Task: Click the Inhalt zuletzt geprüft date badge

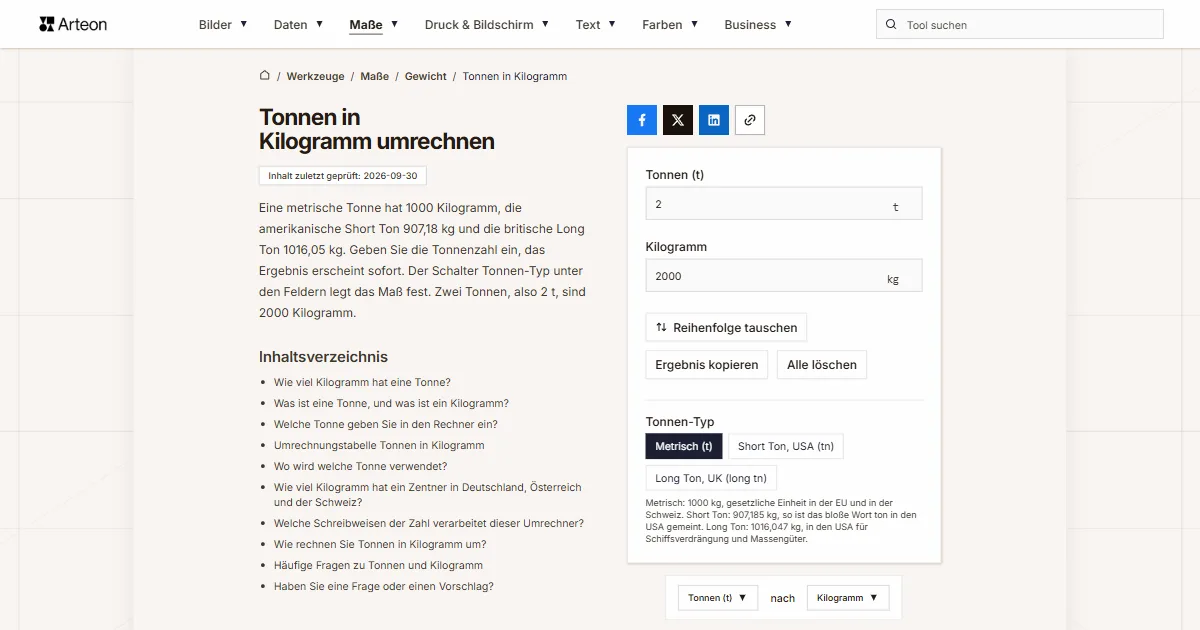Action: (x=343, y=176)
